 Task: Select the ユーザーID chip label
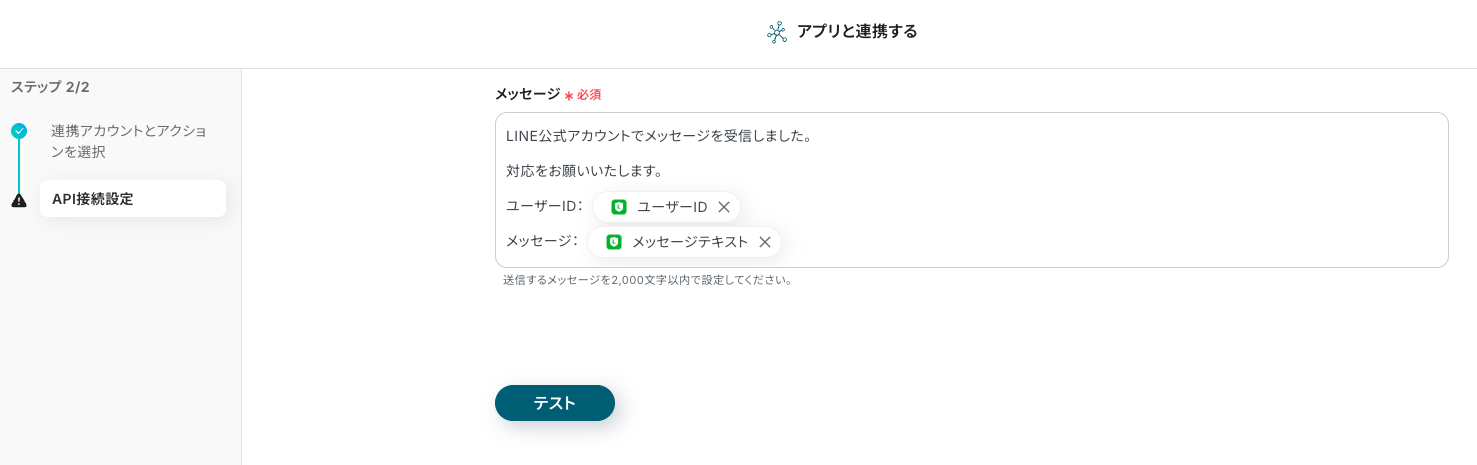tap(671, 207)
